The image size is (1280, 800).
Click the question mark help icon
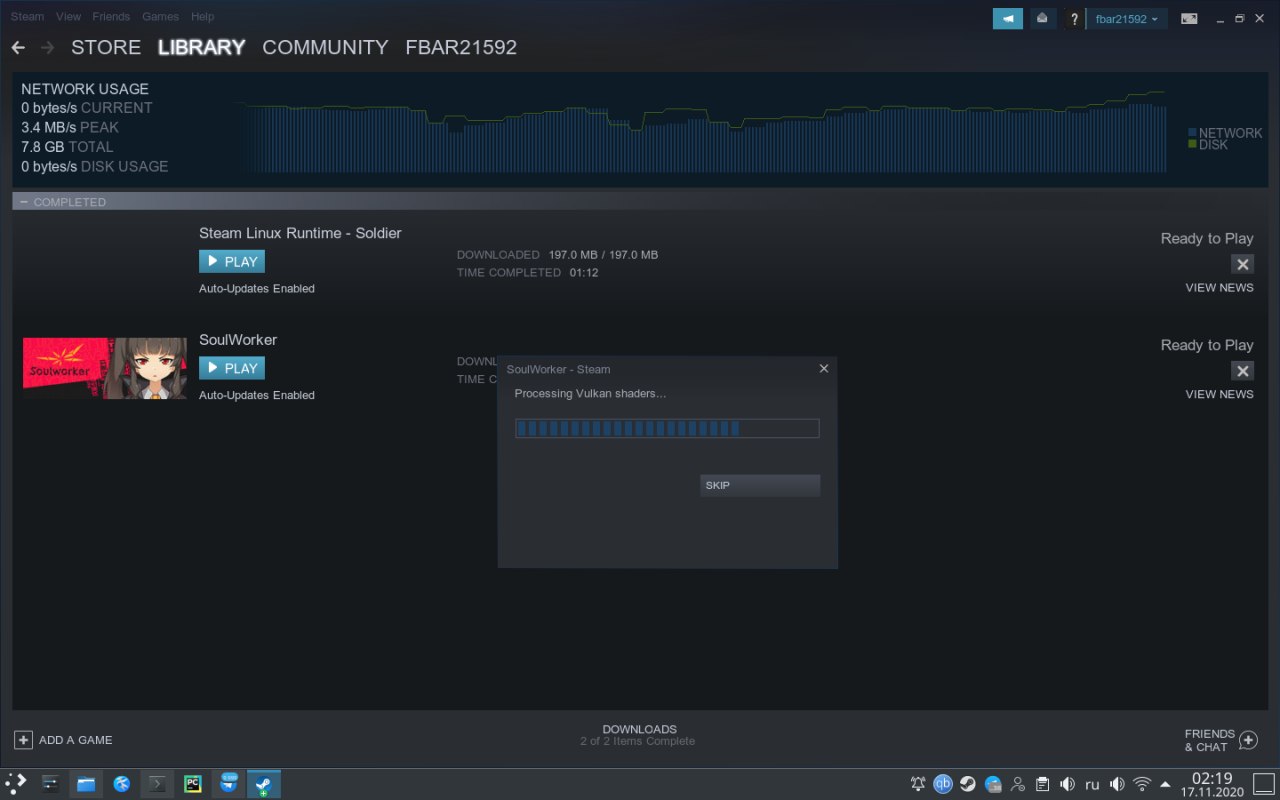click(x=1074, y=19)
